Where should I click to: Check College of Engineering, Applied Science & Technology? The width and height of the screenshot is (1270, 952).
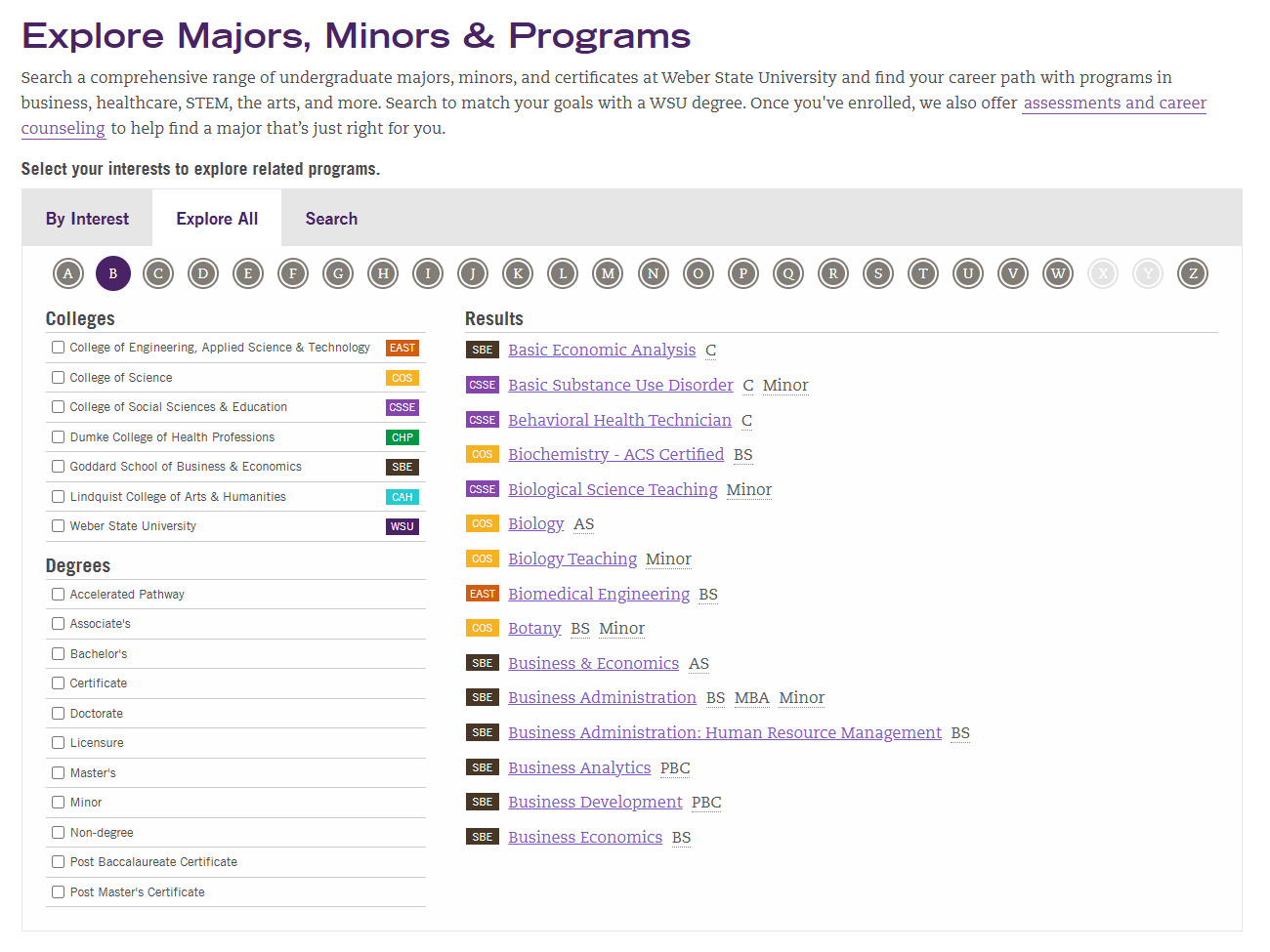[59, 348]
